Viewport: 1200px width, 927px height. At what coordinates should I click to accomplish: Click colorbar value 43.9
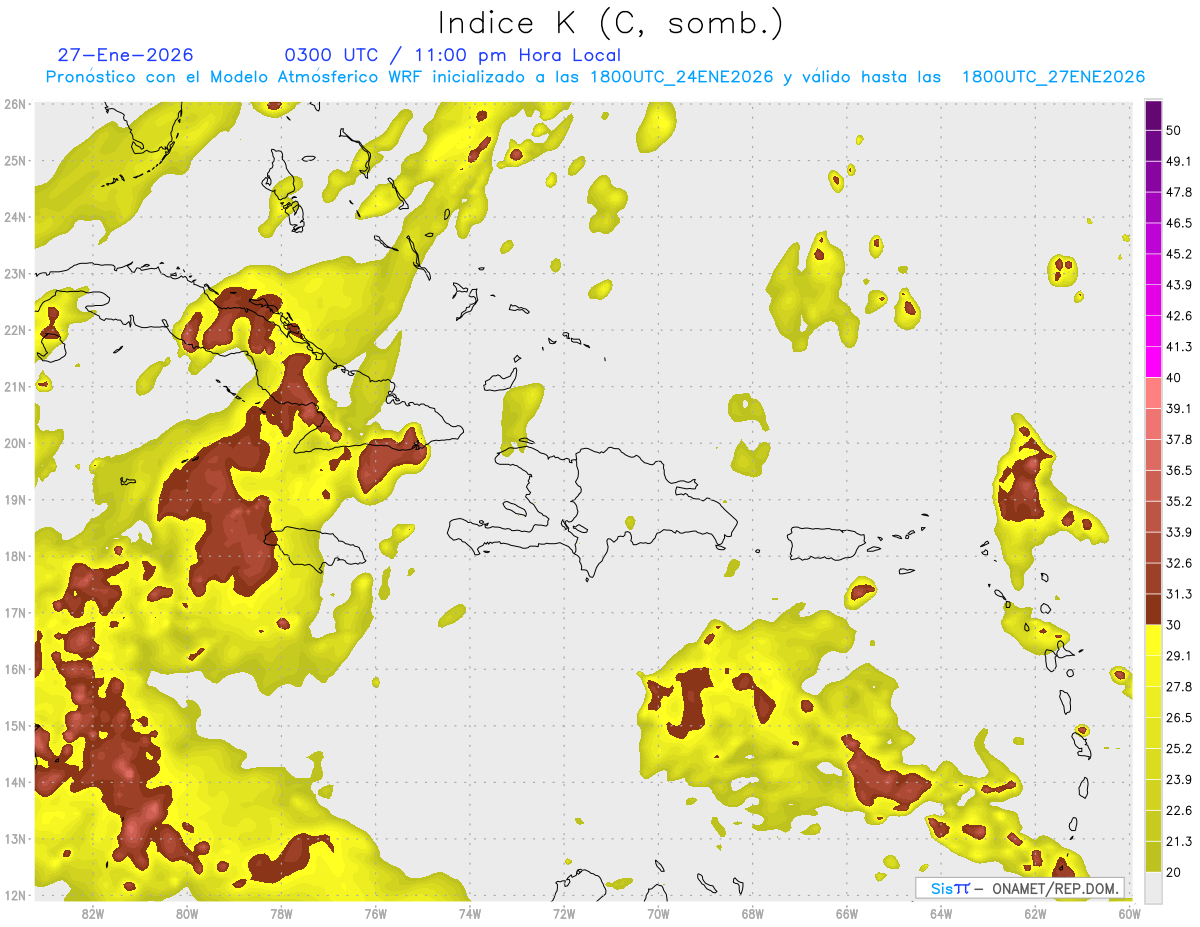(1179, 285)
